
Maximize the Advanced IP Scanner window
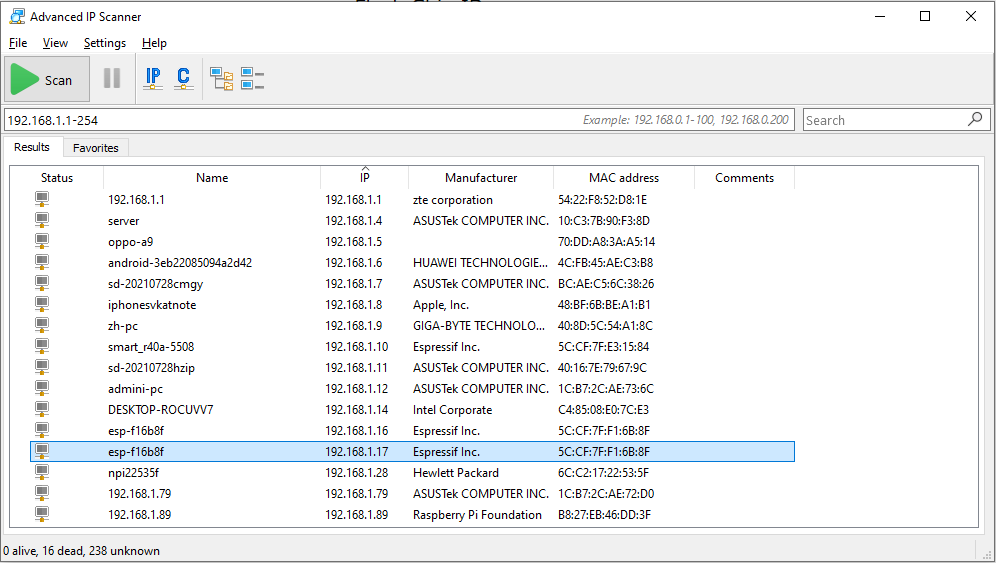click(925, 17)
